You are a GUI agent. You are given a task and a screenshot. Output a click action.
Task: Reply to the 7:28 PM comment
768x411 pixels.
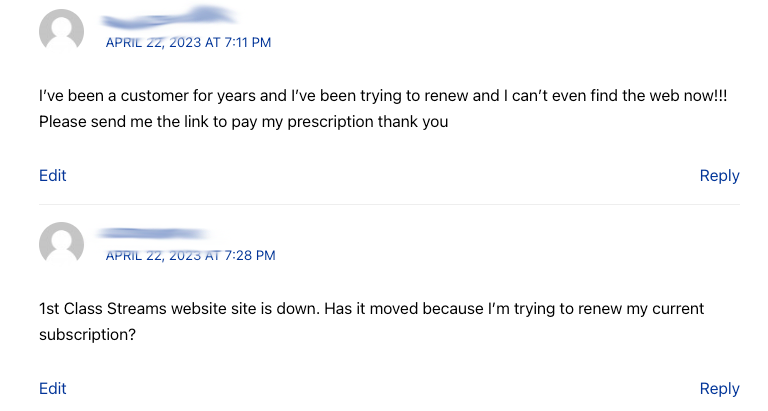[719, 388]
